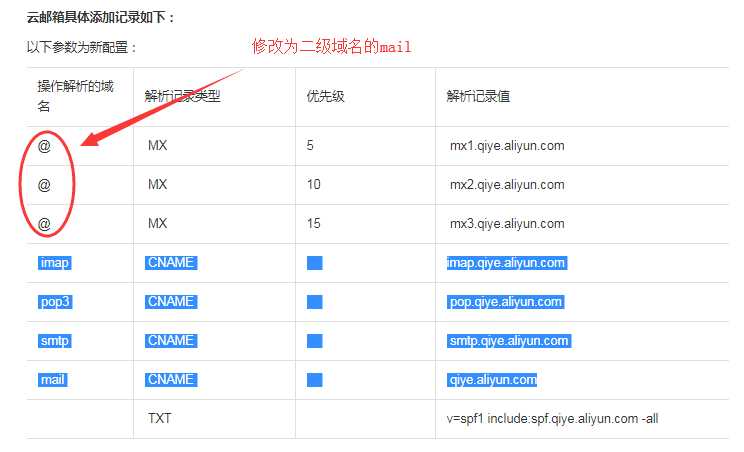Click priority value 15
This screenshot has width=744, height=452.
pos(314,223)
